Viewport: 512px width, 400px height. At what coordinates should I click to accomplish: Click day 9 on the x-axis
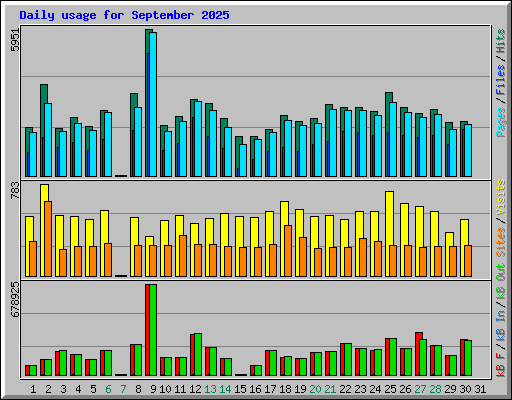(x=153, y=389)
